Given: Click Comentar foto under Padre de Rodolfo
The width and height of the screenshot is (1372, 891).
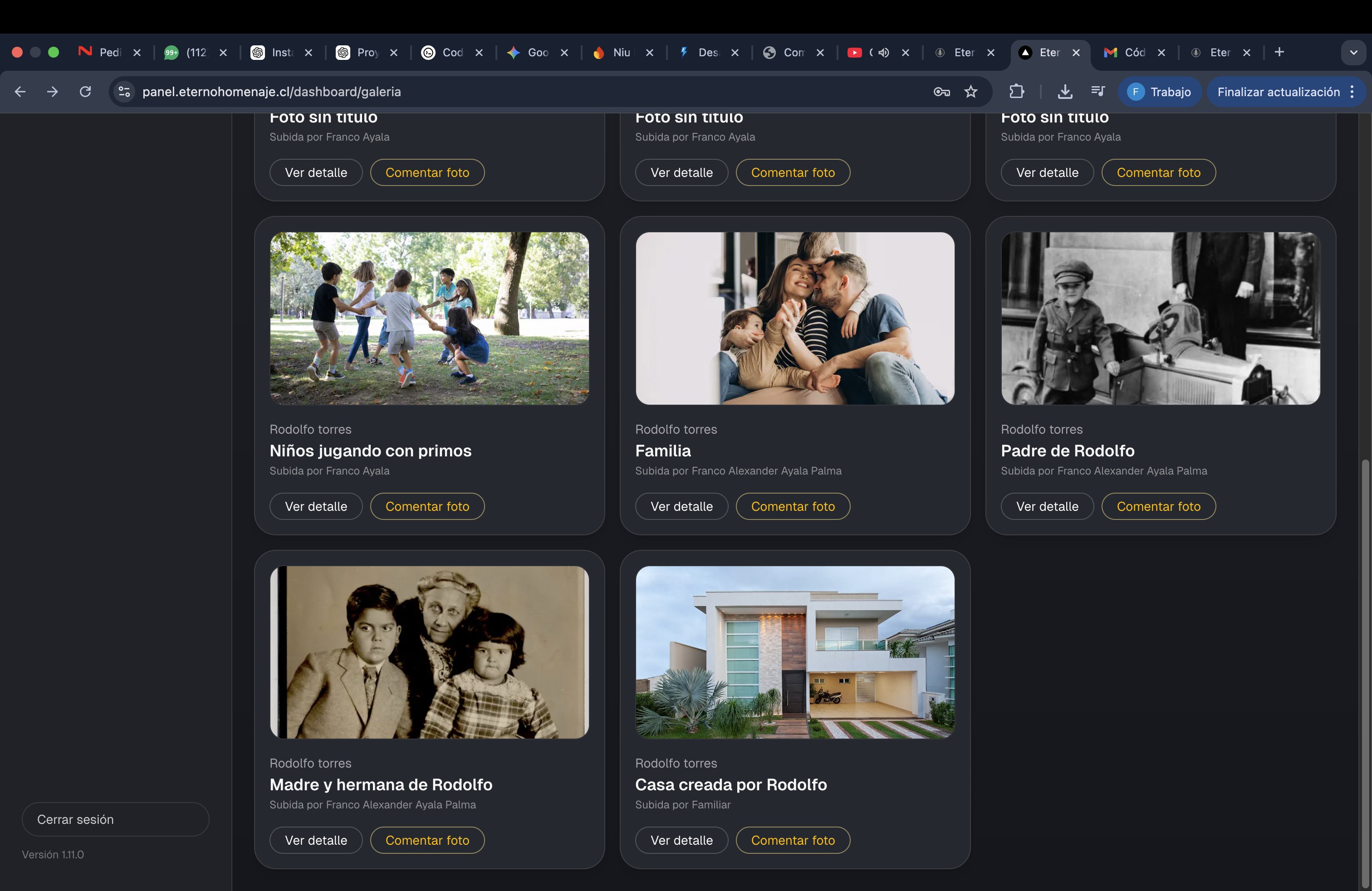Looking at the screenshot, I should click(1158, 507).
